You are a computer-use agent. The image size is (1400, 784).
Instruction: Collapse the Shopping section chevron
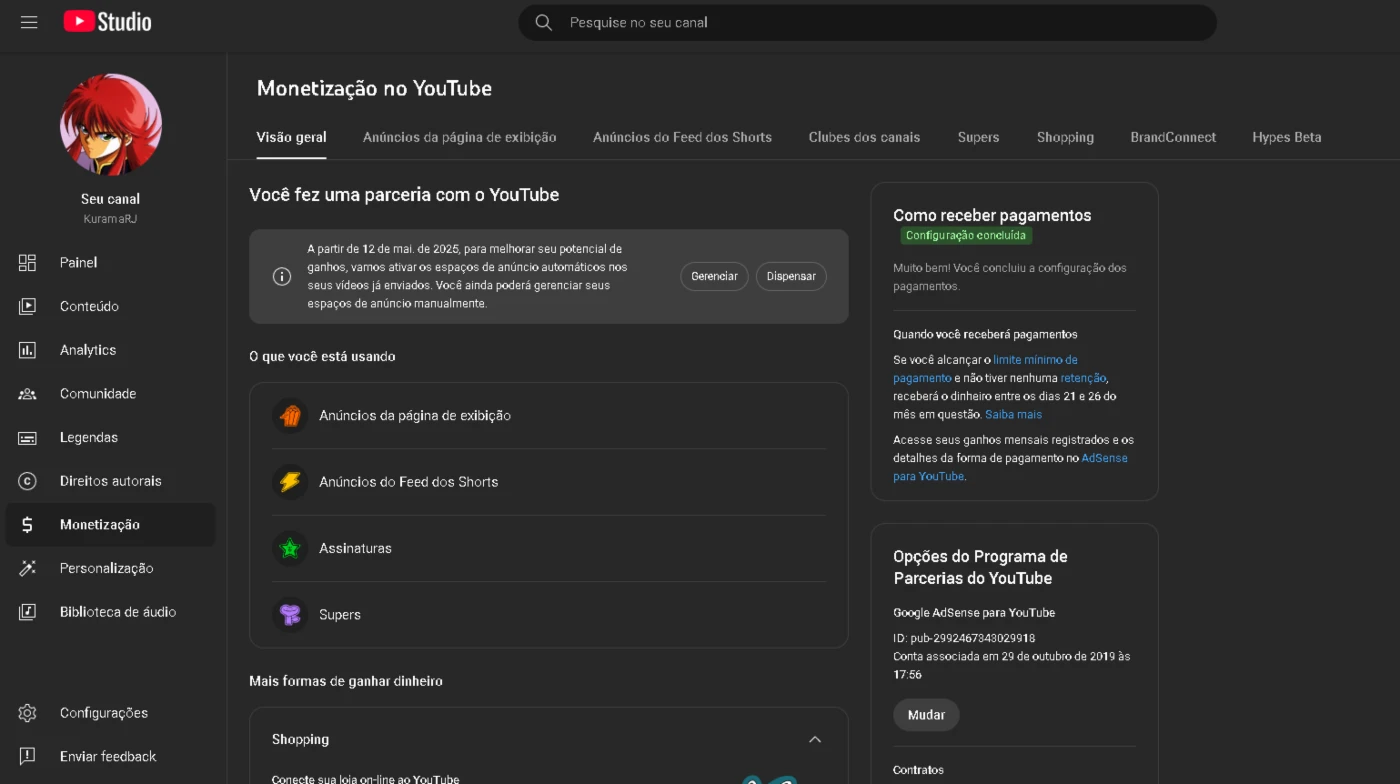tap(815, 739)
